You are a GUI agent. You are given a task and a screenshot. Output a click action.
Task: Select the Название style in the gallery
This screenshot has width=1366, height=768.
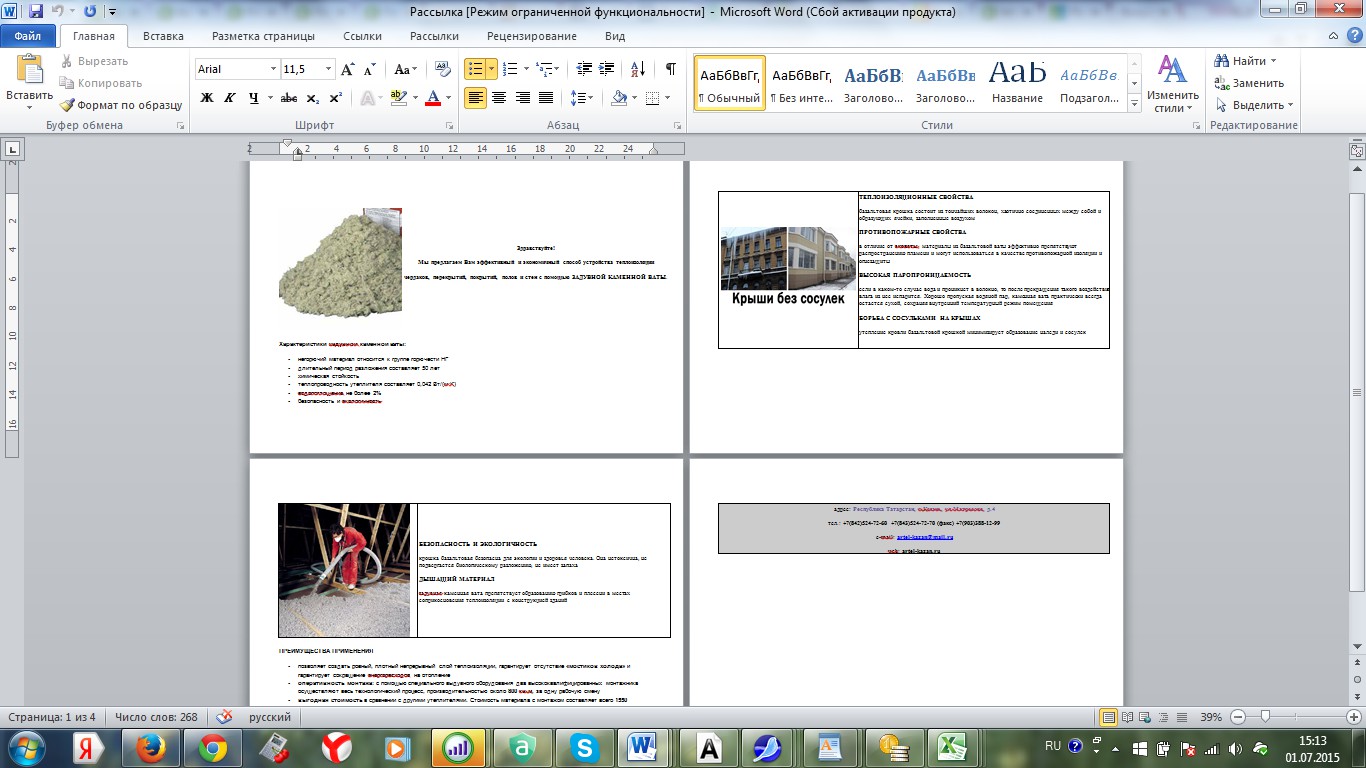[1017, 82]
